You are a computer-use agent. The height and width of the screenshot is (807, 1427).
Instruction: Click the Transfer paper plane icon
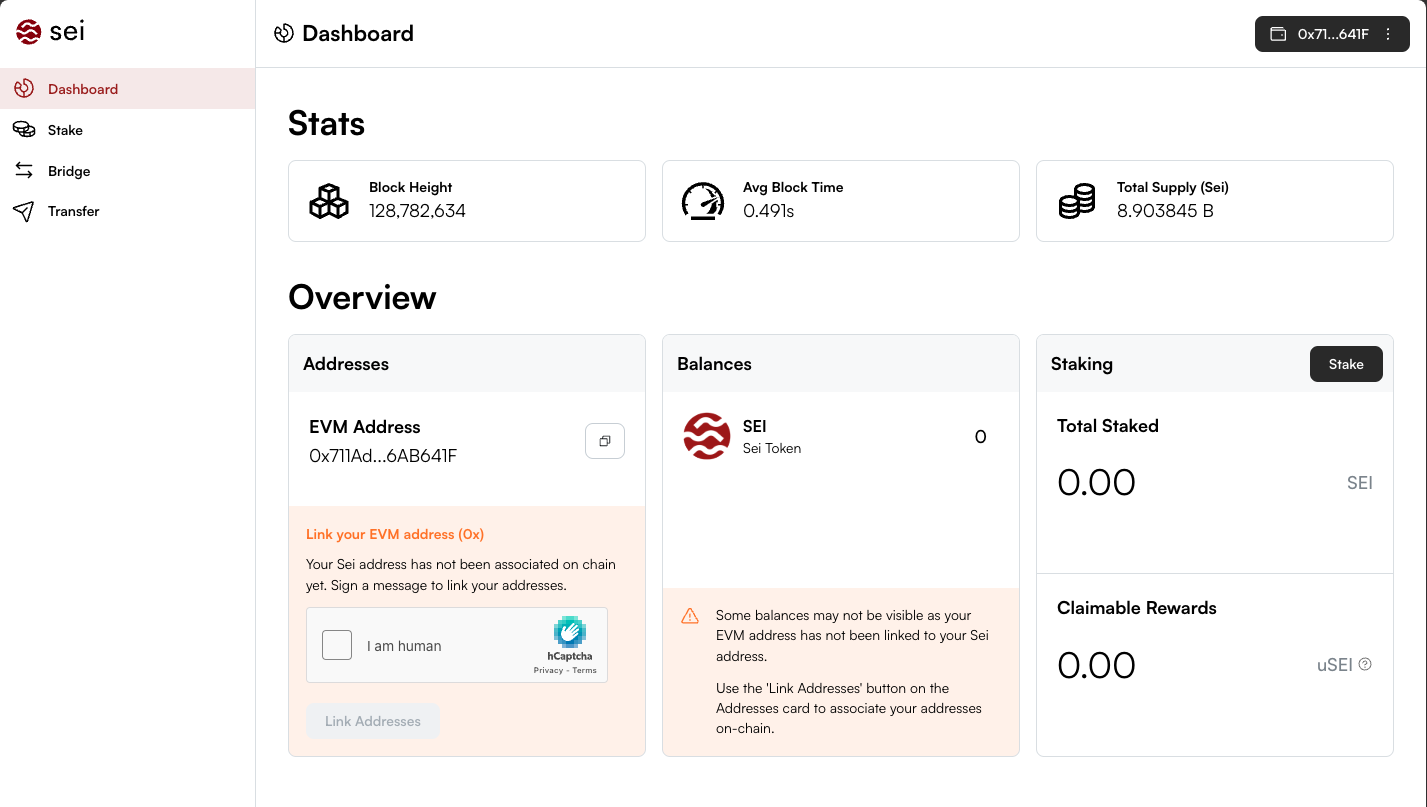tap(24, 211)
